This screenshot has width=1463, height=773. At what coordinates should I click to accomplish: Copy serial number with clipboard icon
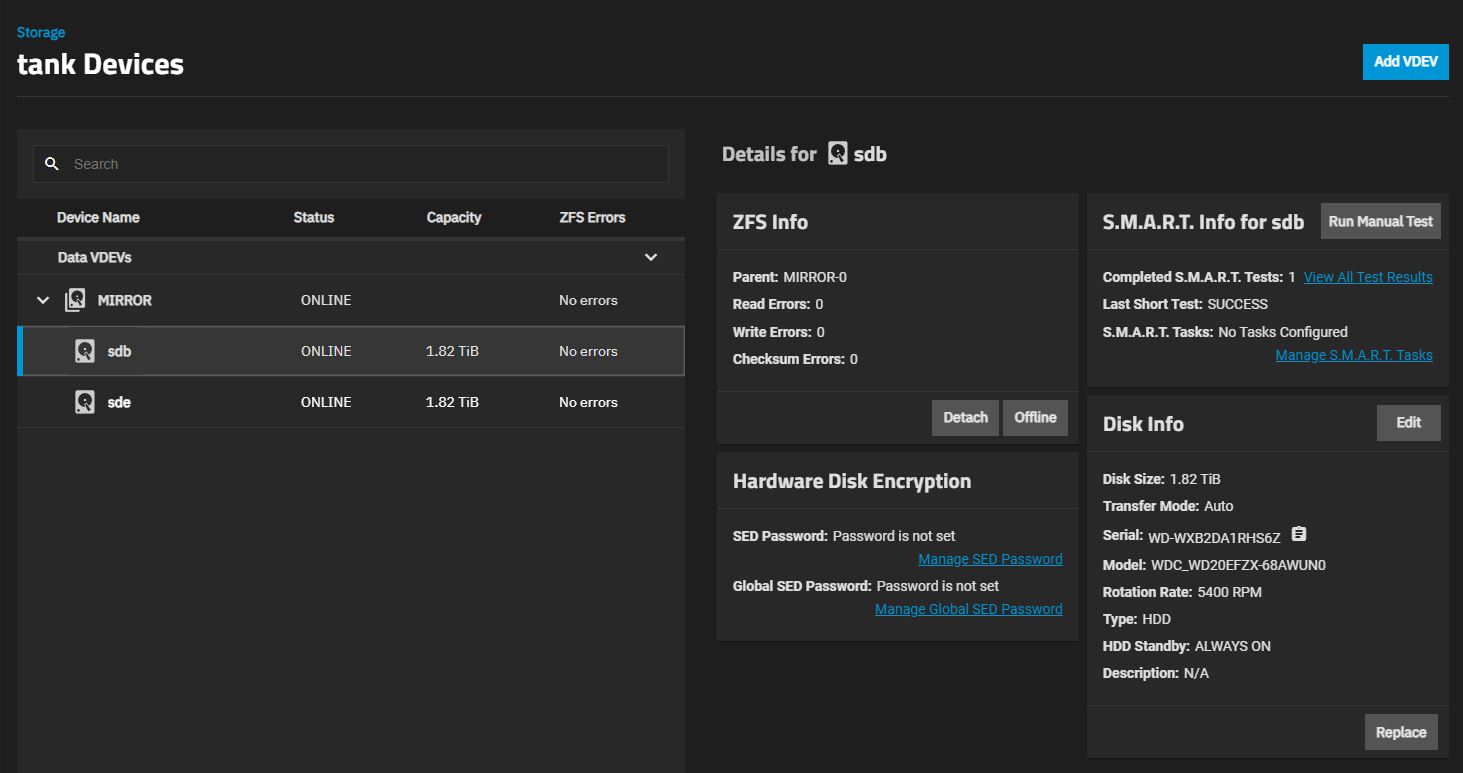1299,534
